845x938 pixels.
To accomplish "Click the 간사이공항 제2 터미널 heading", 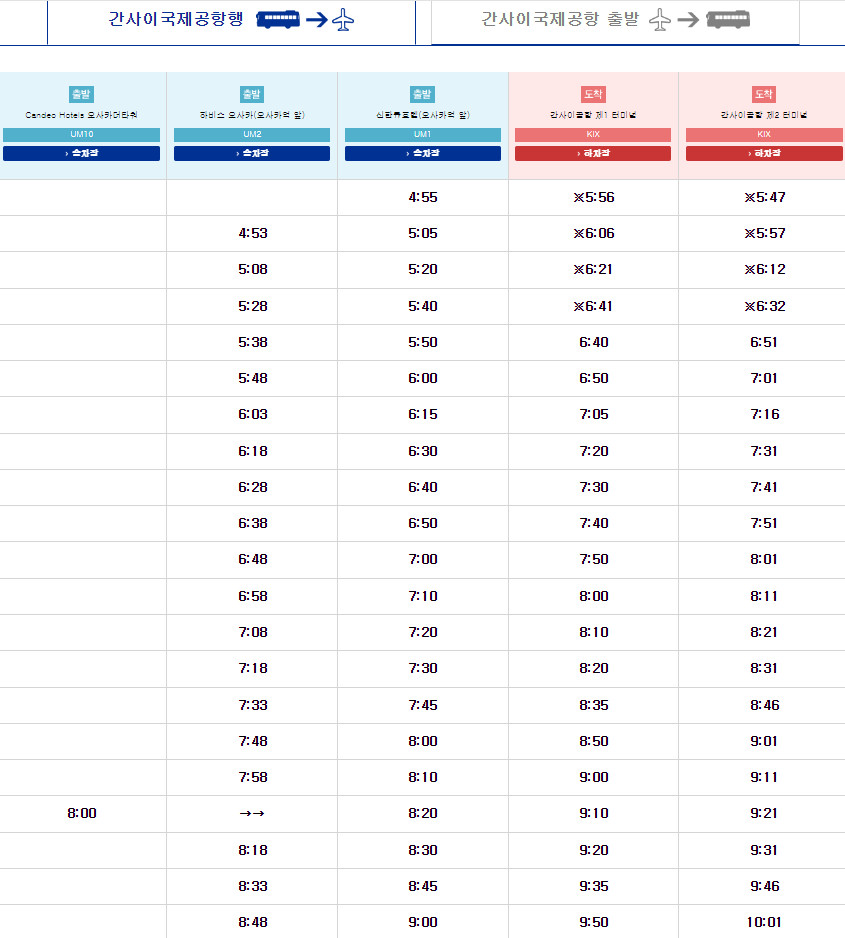I will point(764,115).
